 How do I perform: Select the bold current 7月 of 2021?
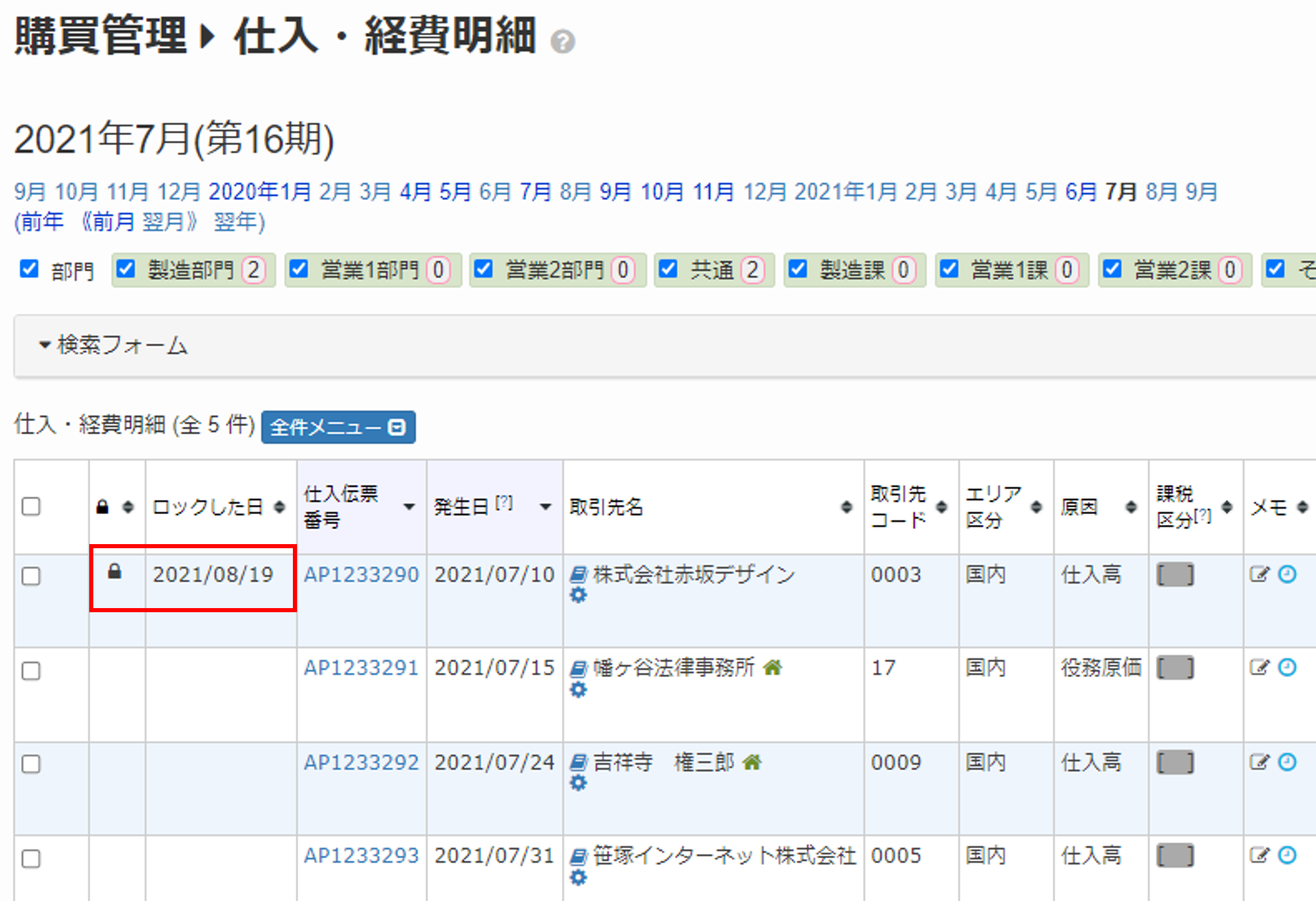pyautogui.click(x=1121, y=191)
